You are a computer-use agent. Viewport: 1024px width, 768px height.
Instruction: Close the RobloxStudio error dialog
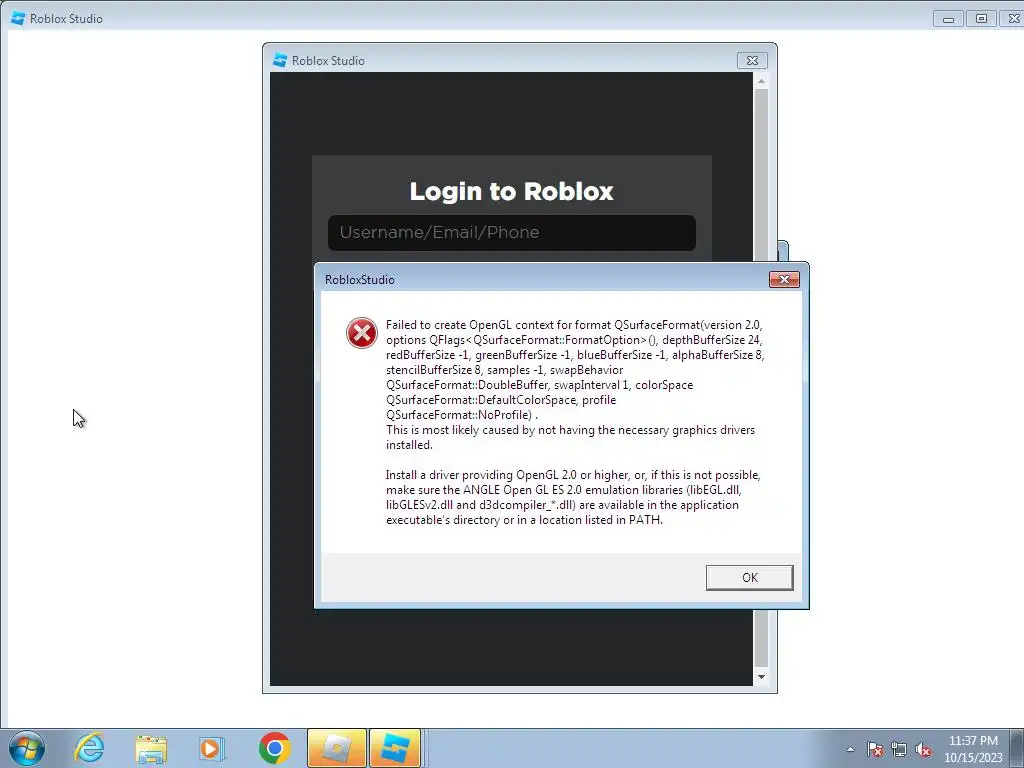[x=784, y=280]
